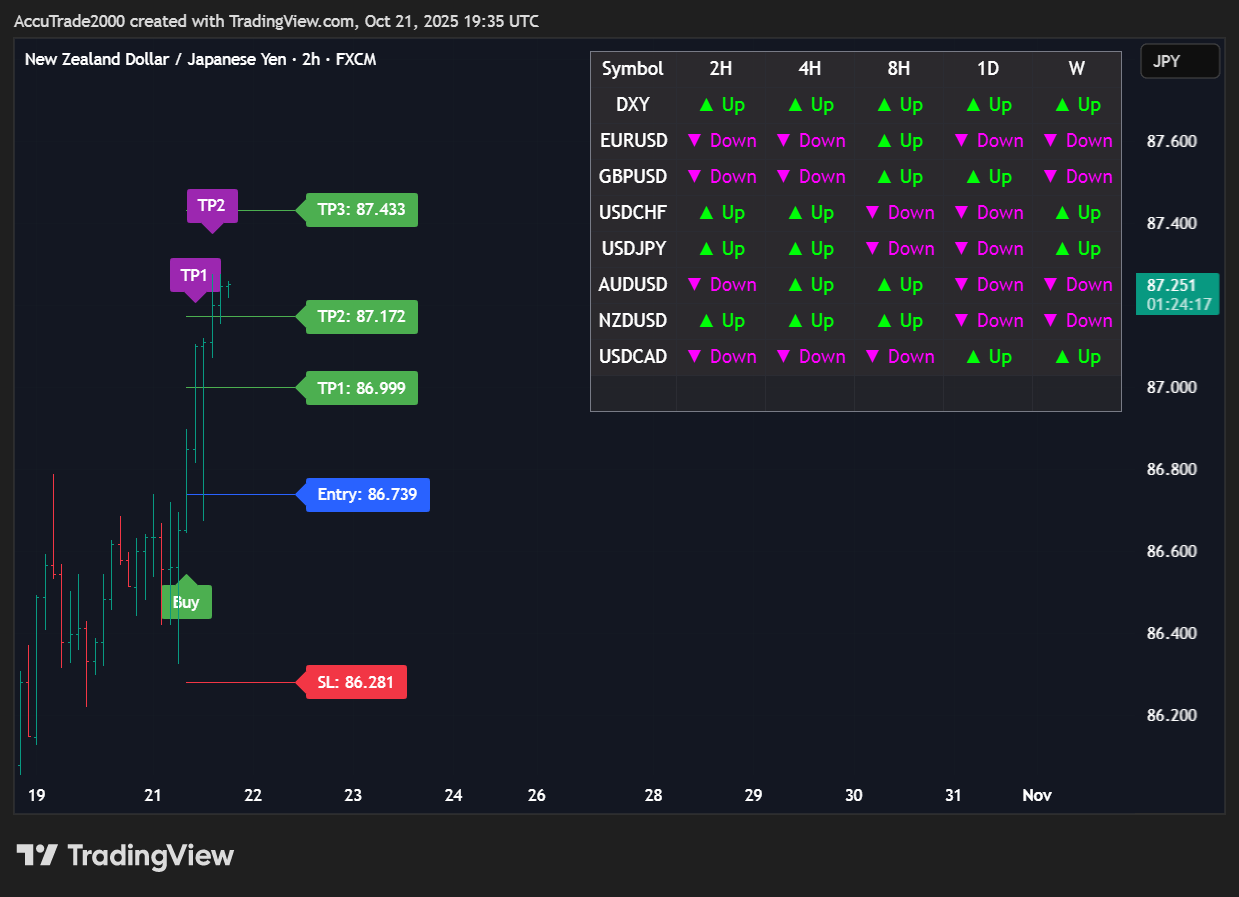
Task: Select the 2H column header in table
Action: [x=721, y=69]
